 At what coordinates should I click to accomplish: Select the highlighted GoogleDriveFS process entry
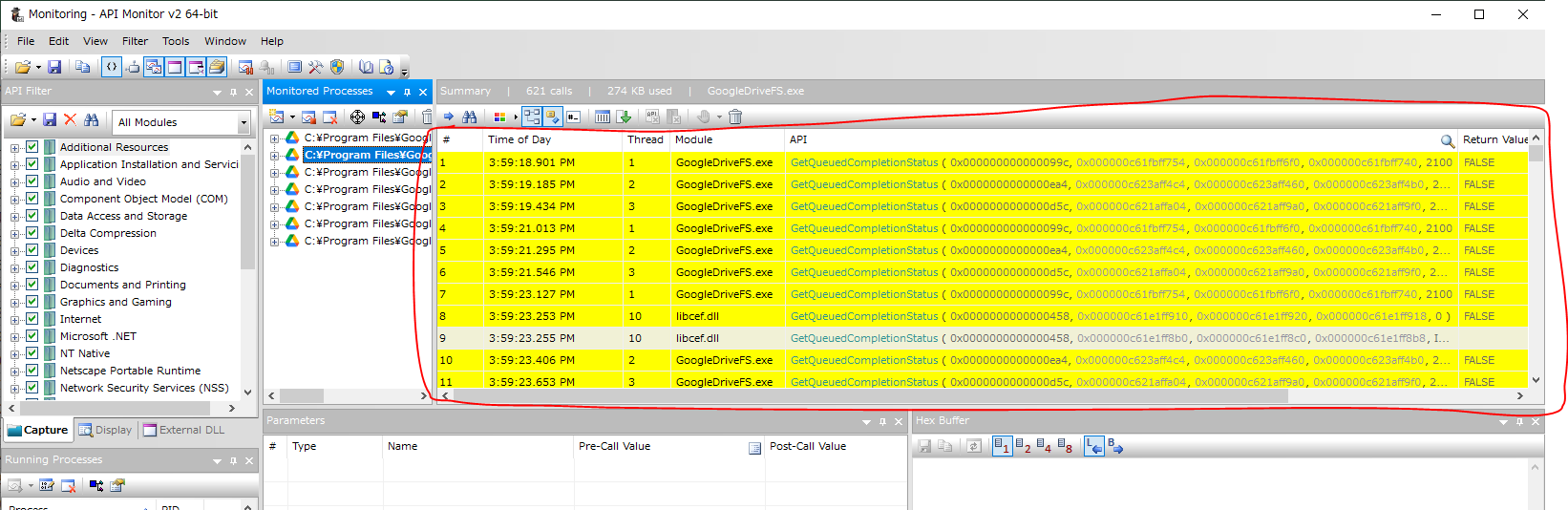coord(368,155)
